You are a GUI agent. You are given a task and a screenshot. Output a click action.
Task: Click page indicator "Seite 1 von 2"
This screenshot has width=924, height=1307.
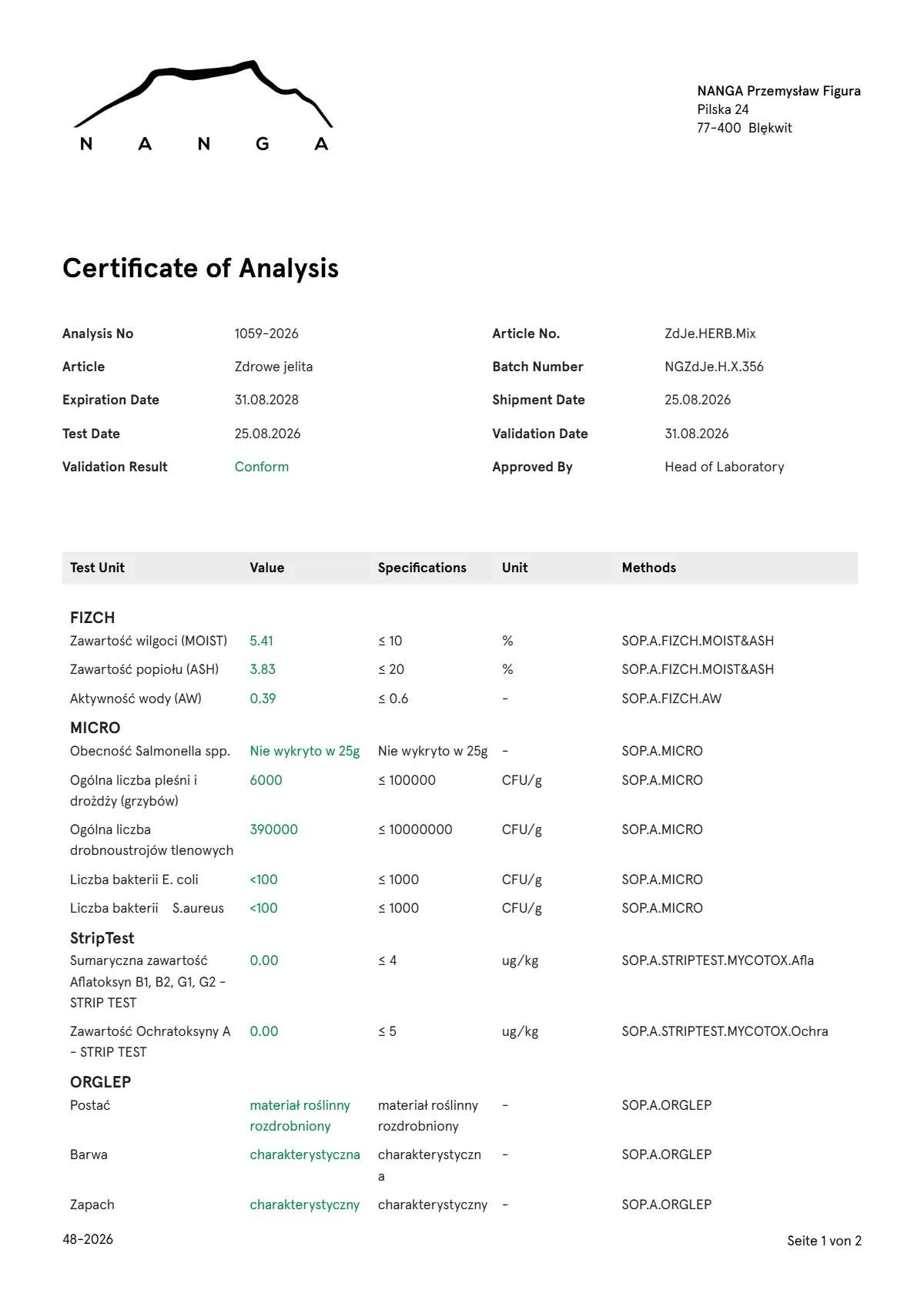click(824, 1241)
